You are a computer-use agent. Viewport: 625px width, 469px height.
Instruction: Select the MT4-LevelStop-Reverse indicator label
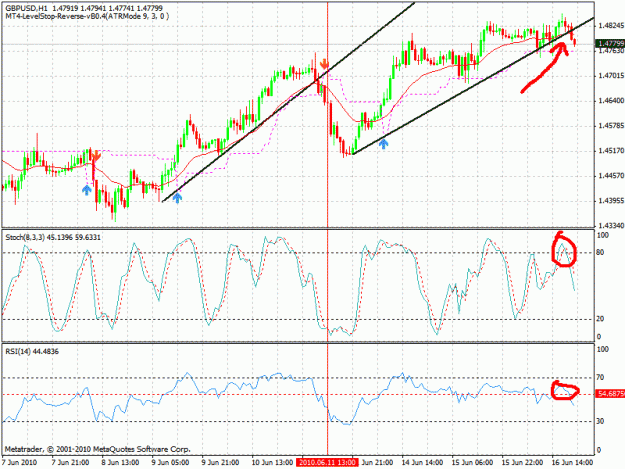[x=87, y=16]
